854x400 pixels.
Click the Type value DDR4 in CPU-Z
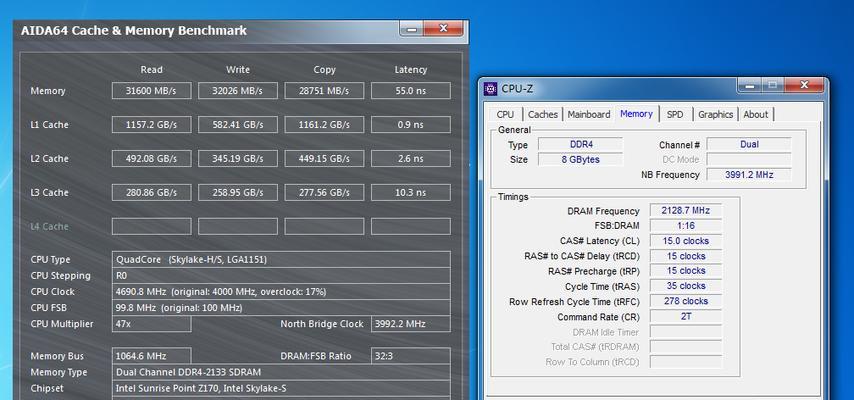tap(580, 144)
